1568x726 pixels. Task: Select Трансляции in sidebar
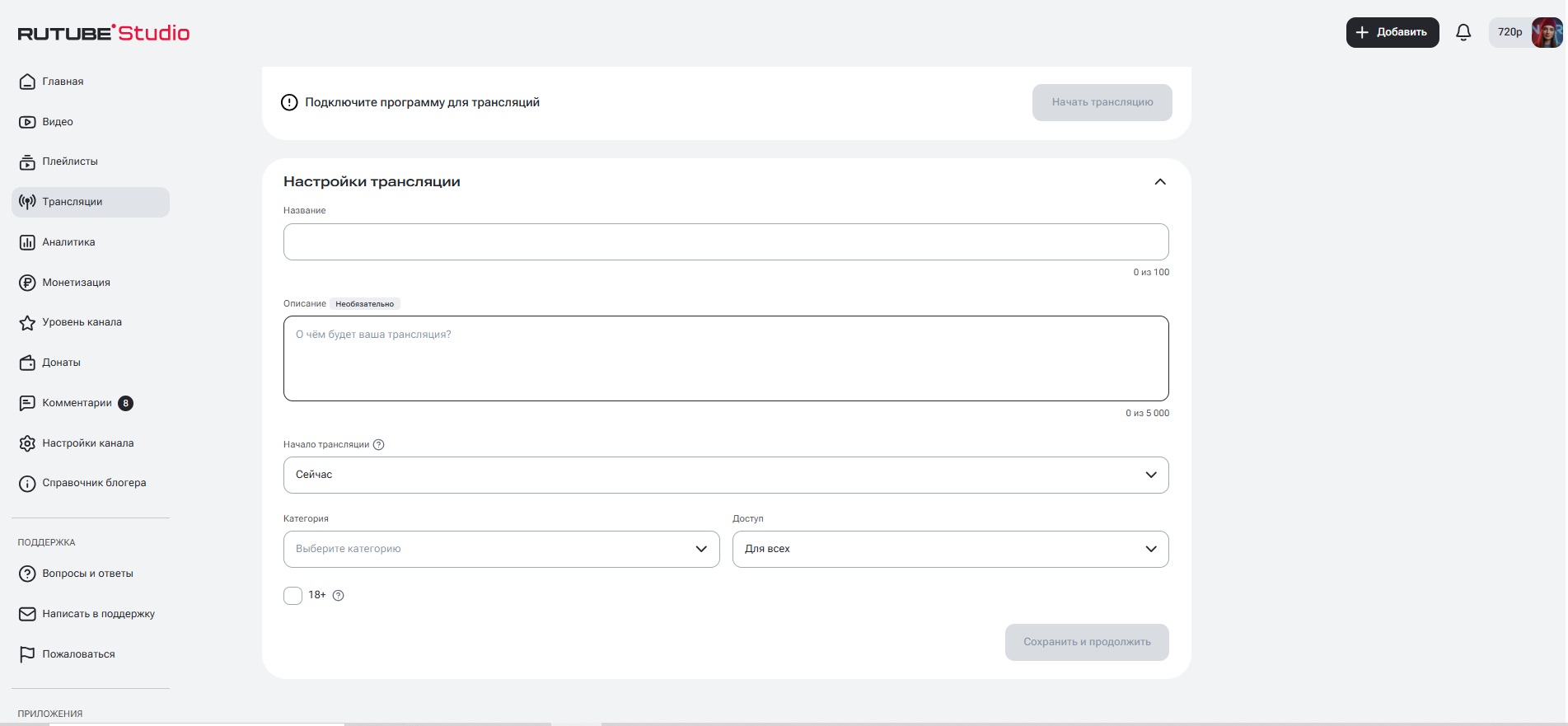(x=91, y=202)
